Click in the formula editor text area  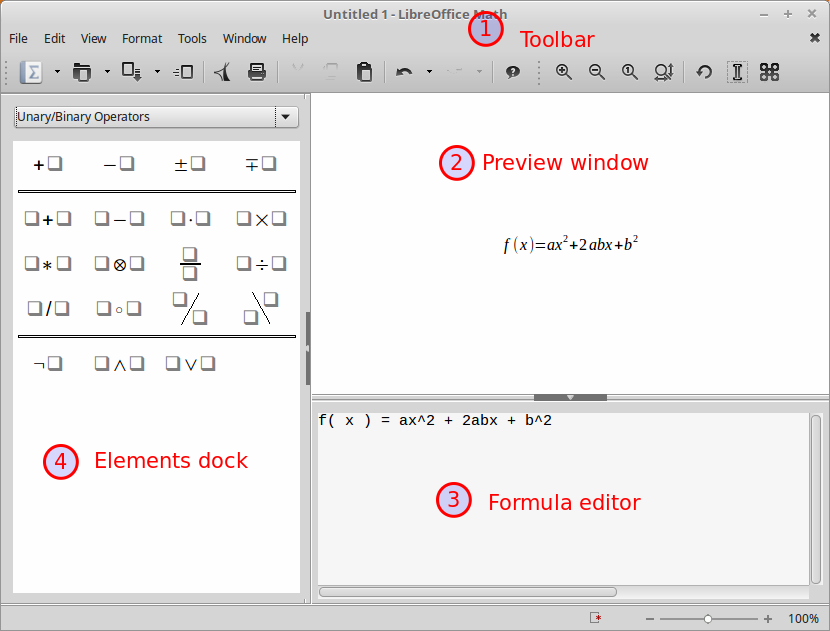(x=560, y=500)
